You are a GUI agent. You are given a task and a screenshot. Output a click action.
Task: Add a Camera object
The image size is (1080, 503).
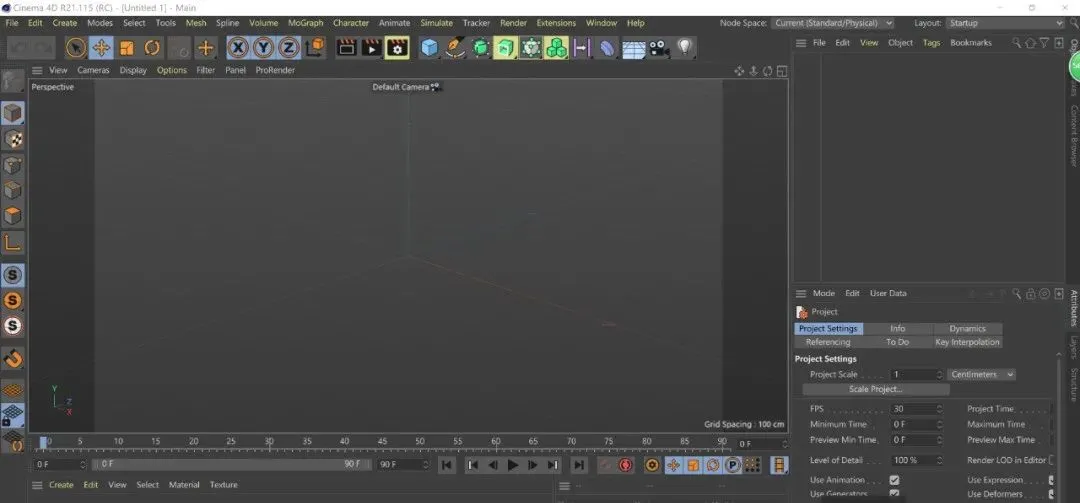pyautogui.click(x=659, y=48)
